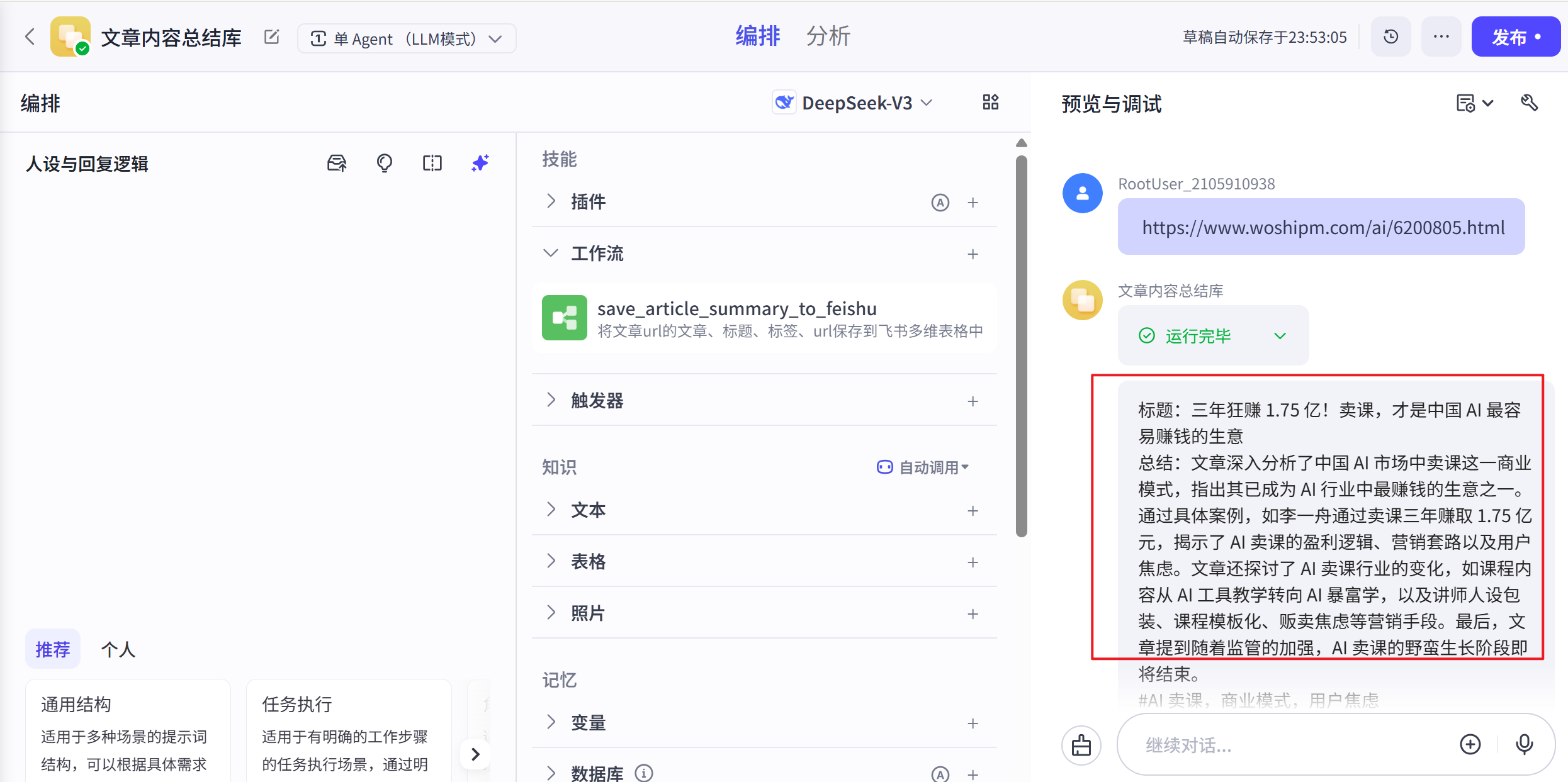Click the 继续对话 chat input field
Screen dimensions: 1568x782
[x=1290, y=746]
